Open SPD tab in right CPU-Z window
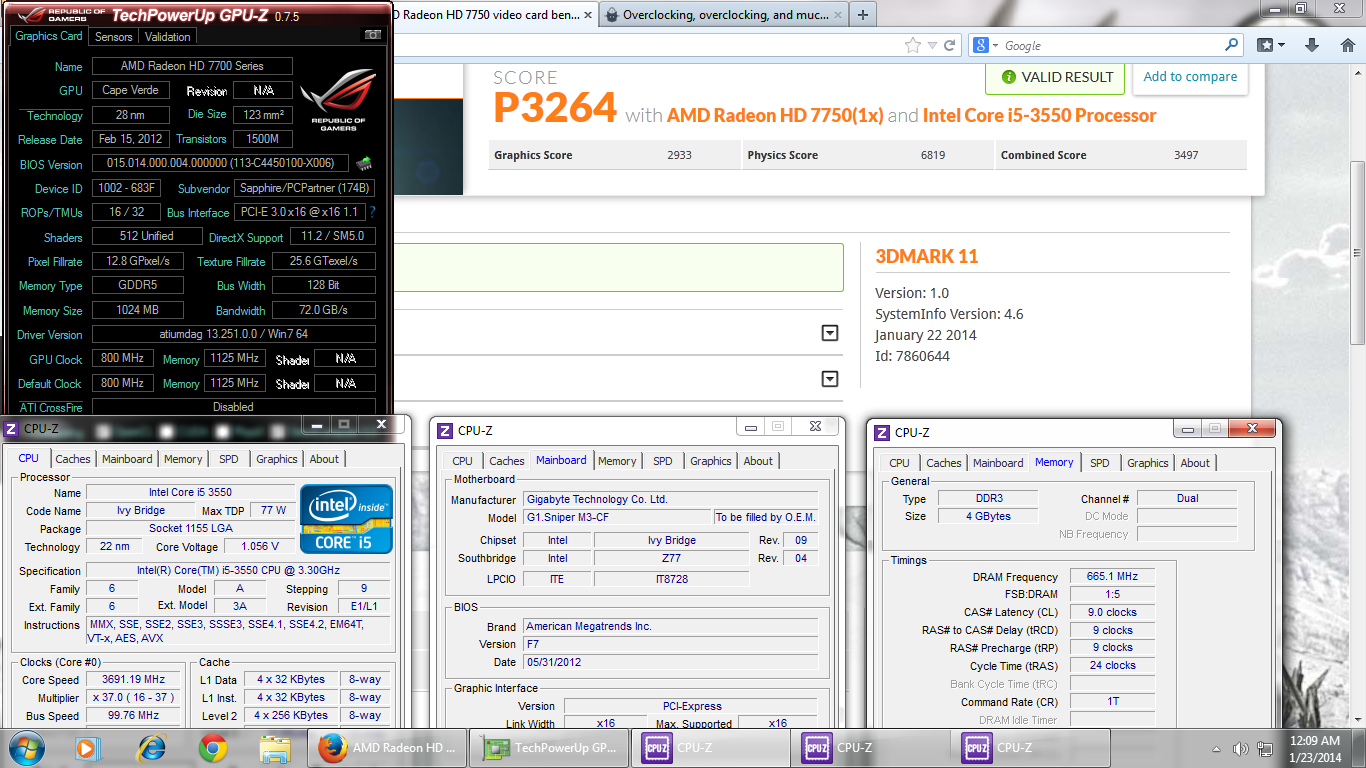Image resolution: width=1366 pixels, height=768 pixels. click(x=1100, y=463)
